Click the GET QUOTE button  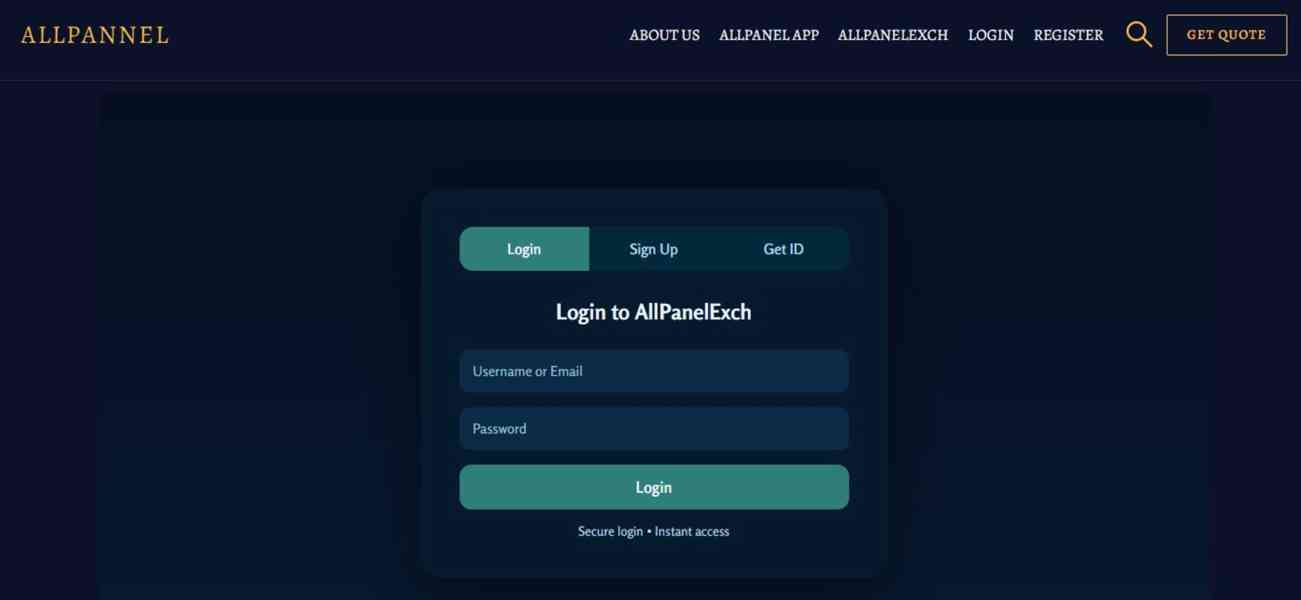(1227, 35)
